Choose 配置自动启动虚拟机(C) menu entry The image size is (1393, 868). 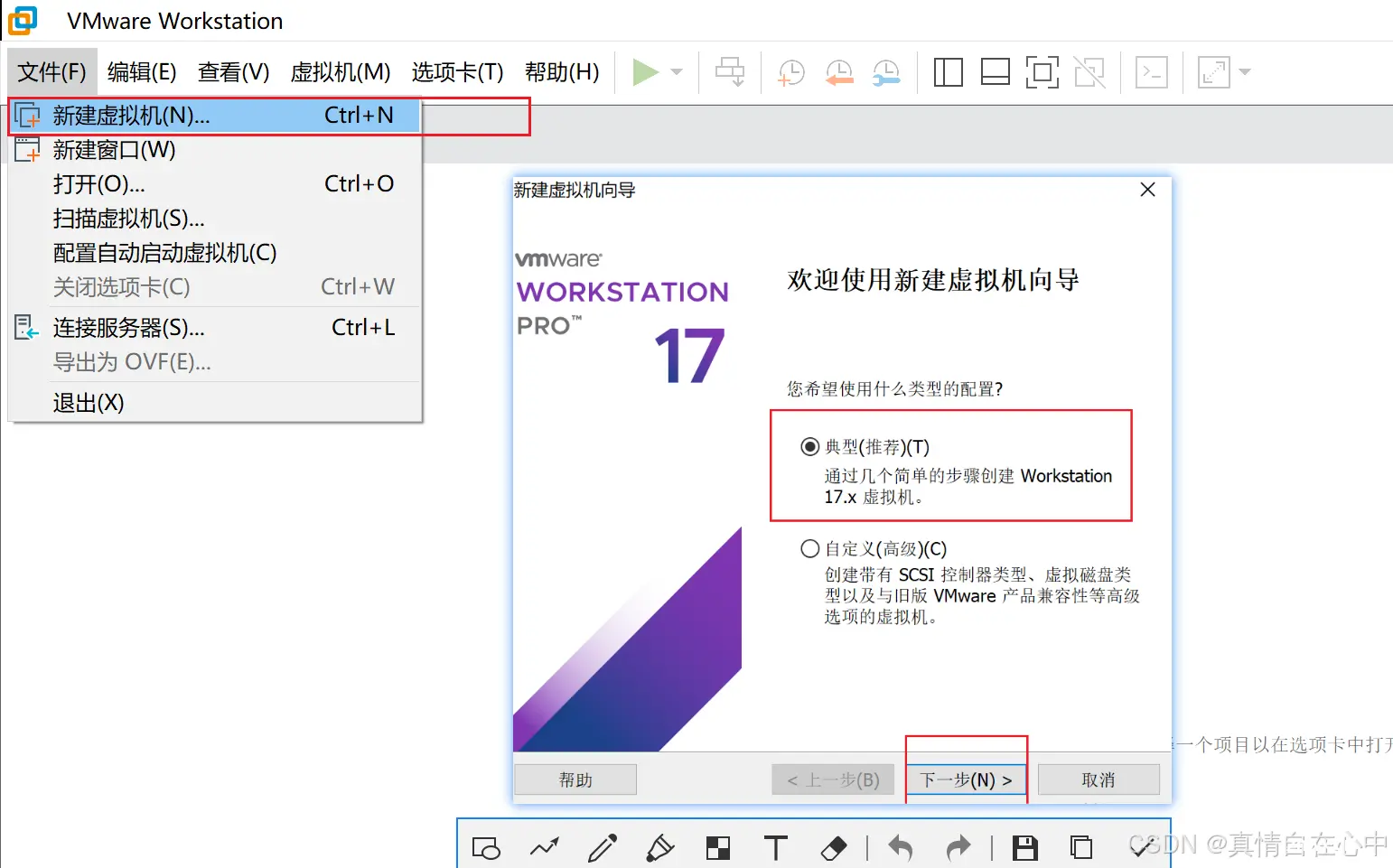pyautogui.click(x=215, y=253)
